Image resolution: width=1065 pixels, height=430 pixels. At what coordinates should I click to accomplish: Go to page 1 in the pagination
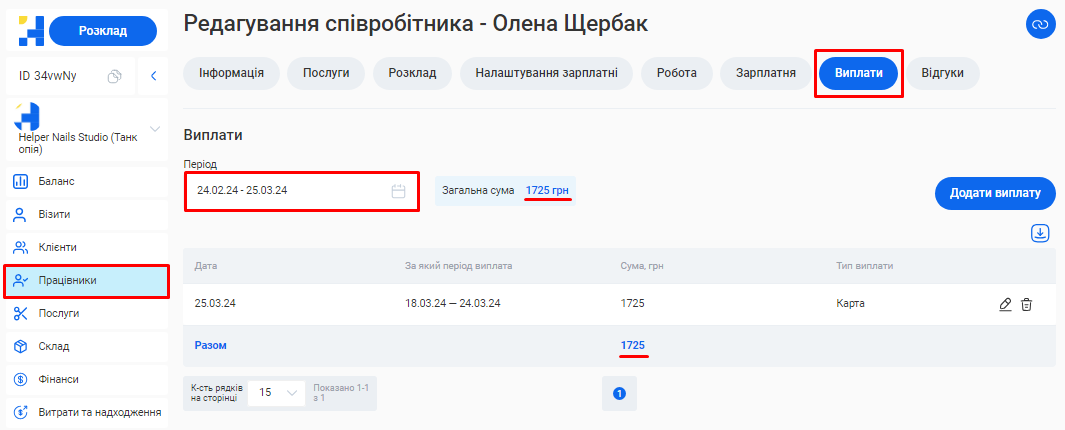(619, 394)
